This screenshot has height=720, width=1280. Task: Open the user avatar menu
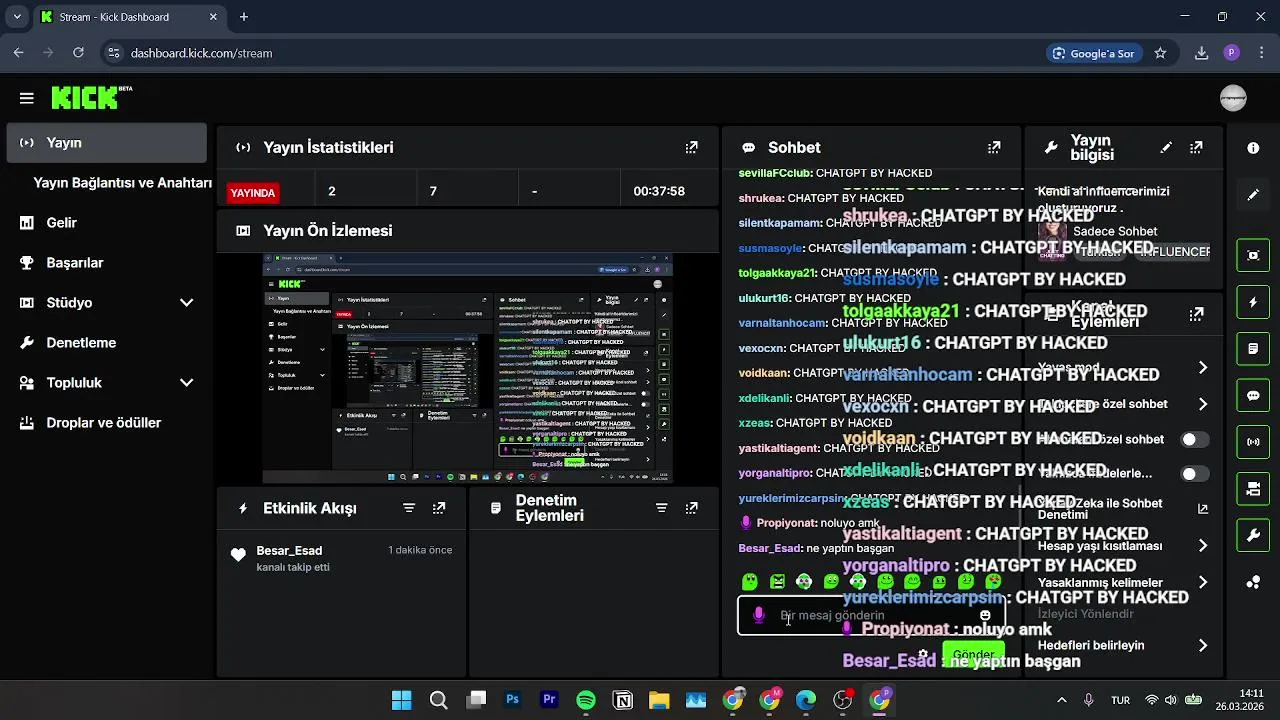(x=1233, y=98)
